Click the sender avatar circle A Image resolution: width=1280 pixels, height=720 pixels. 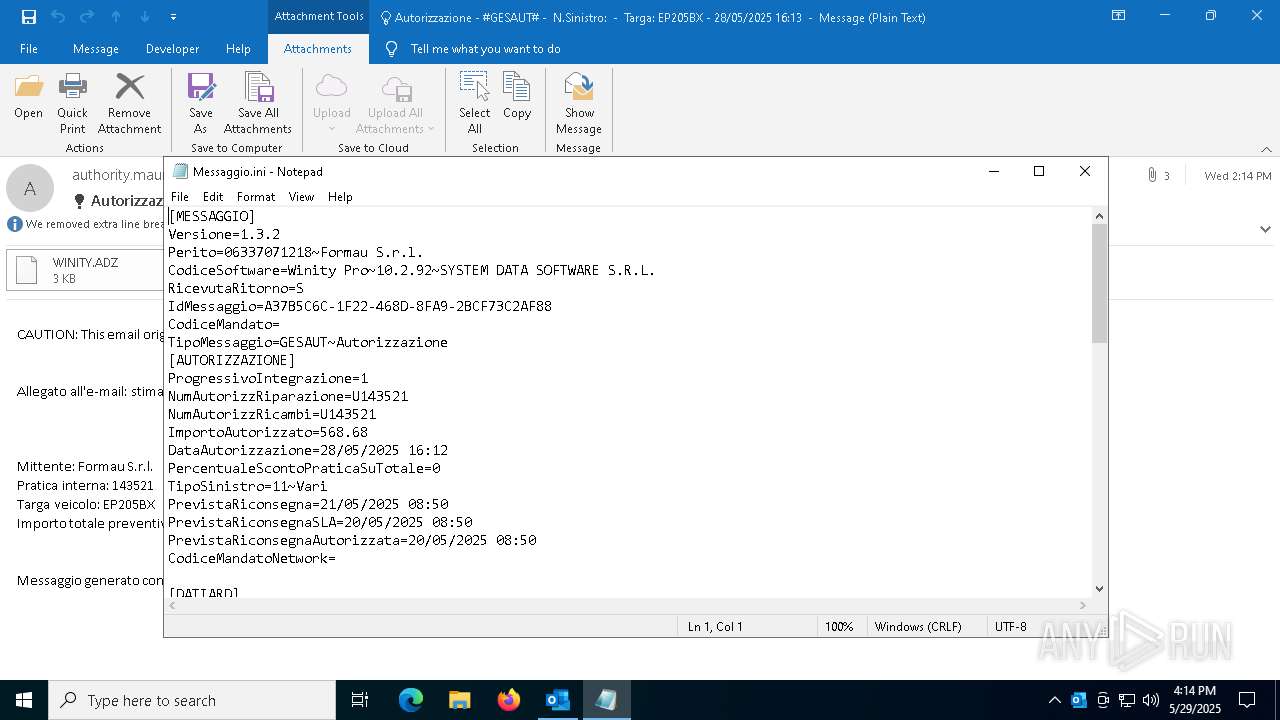(x=30, y=188)
